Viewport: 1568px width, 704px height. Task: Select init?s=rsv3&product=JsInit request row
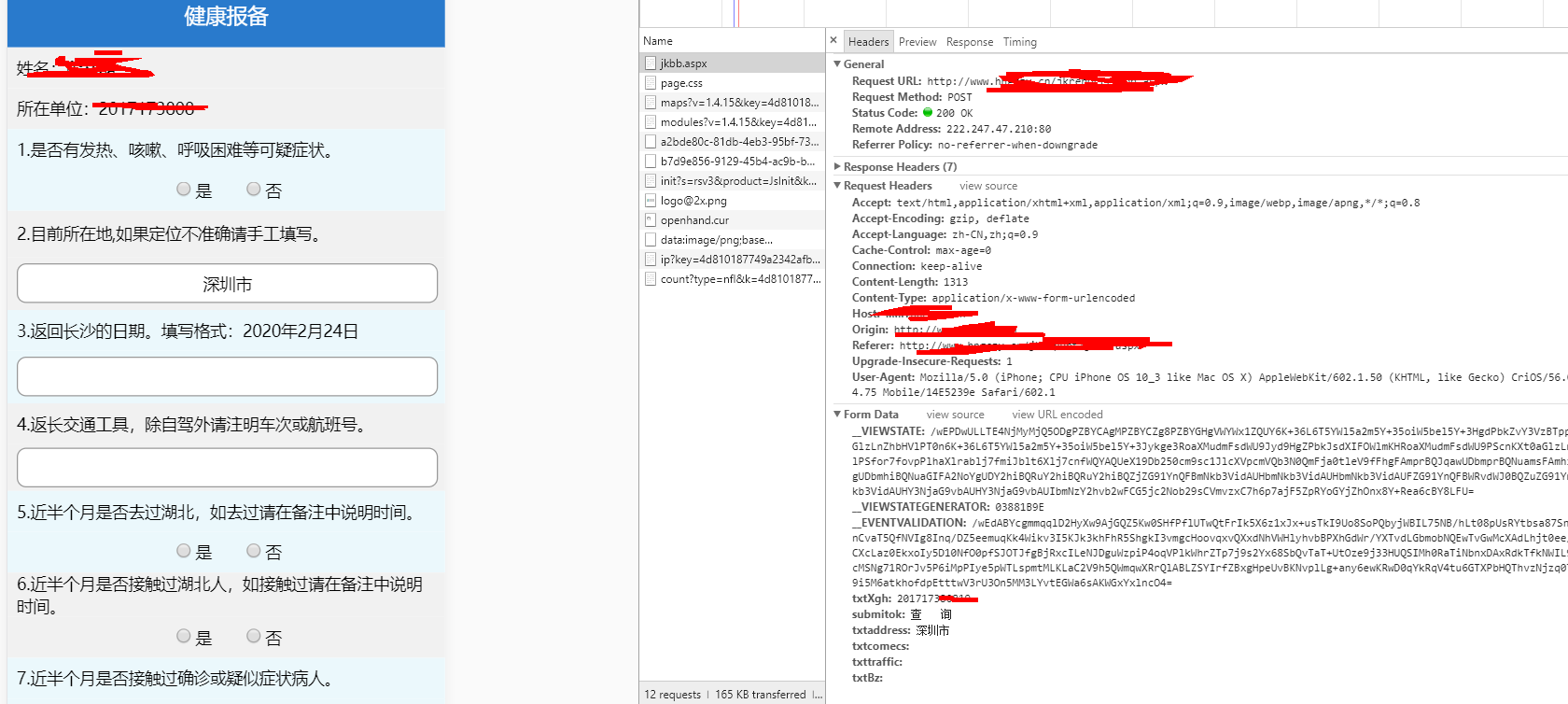point(732,181)
